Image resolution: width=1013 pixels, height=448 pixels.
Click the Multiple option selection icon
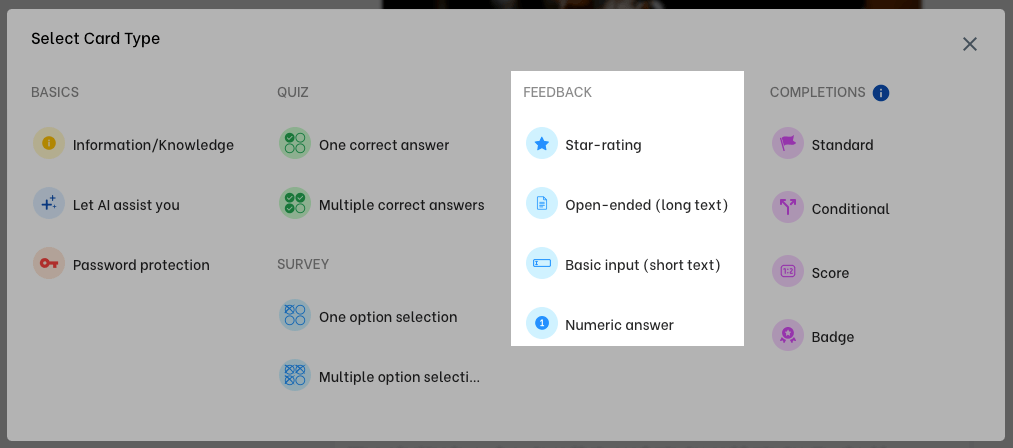click(x=295, y=376)
